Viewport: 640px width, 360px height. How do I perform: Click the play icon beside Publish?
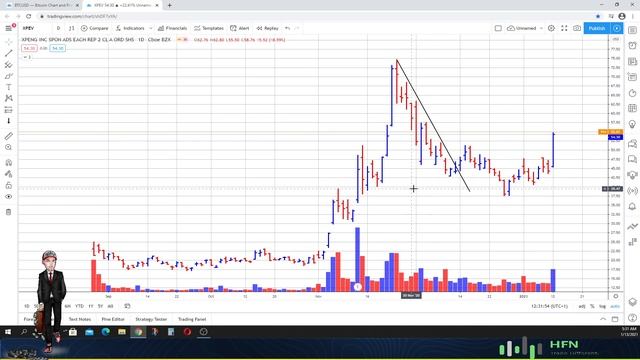click(x=616, y=28)
